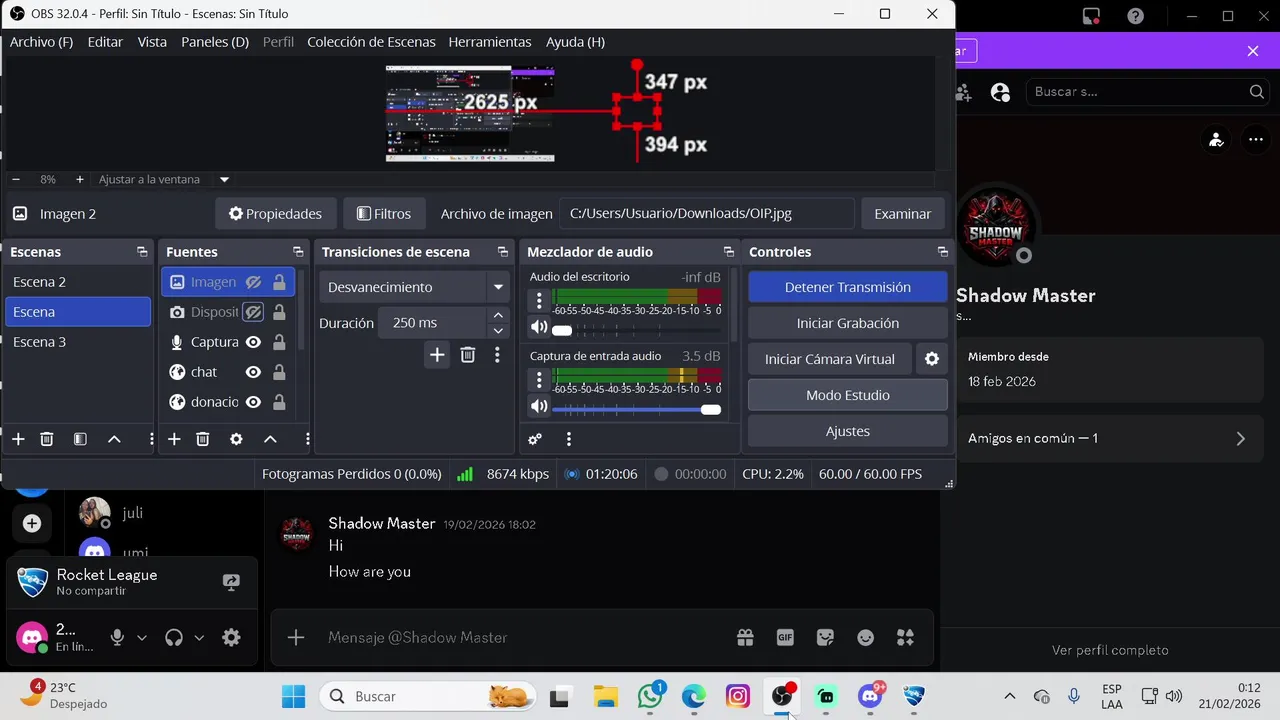Toggle Discord microphone mute

[118, 637]
